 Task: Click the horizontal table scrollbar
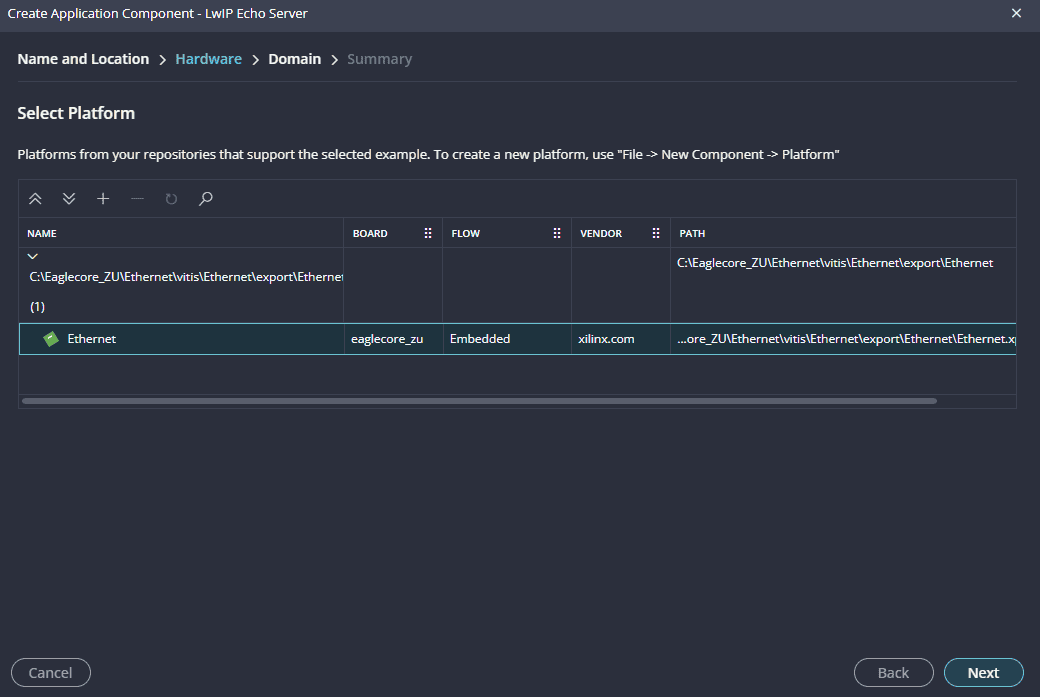(x=479, y=401)
